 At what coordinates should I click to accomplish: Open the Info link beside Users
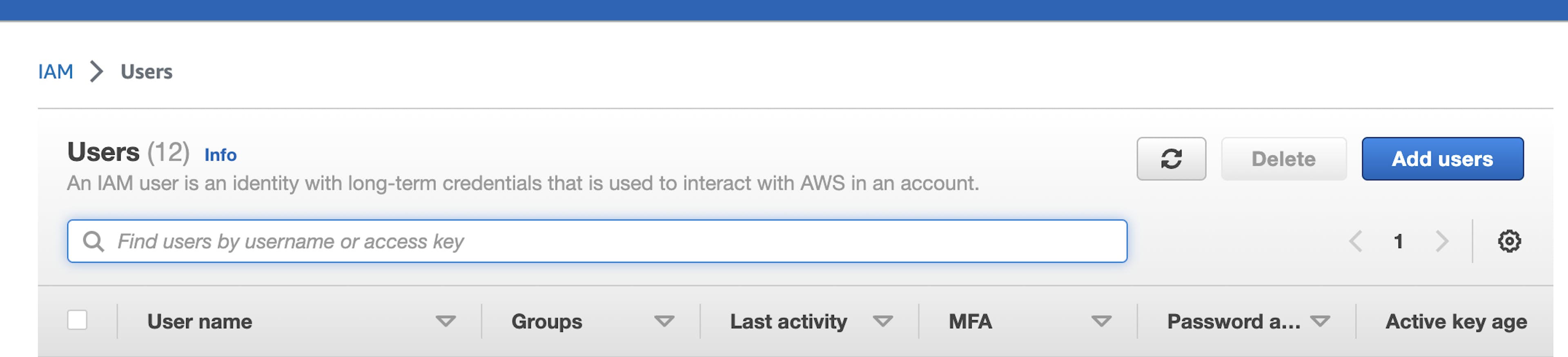pos(220,155)
